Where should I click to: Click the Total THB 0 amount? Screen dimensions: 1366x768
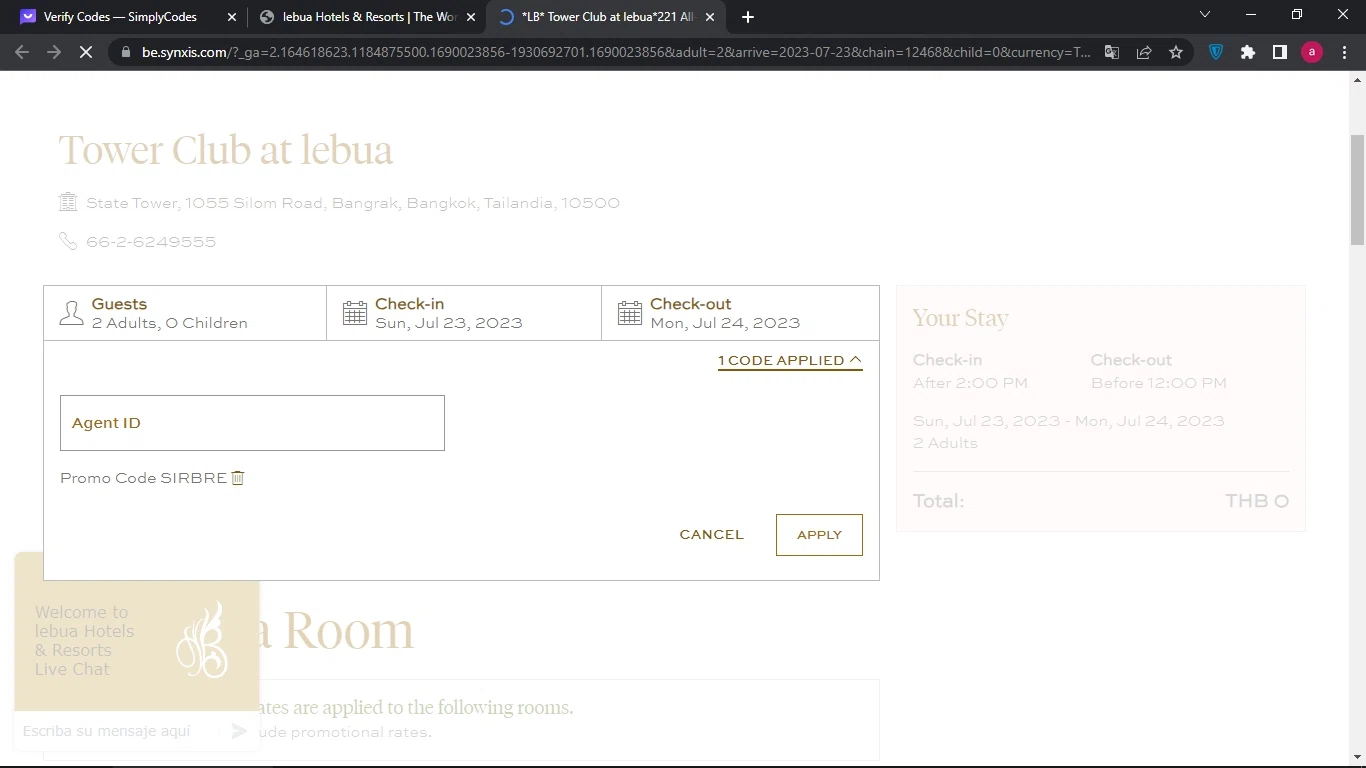tap(1257, 501)
